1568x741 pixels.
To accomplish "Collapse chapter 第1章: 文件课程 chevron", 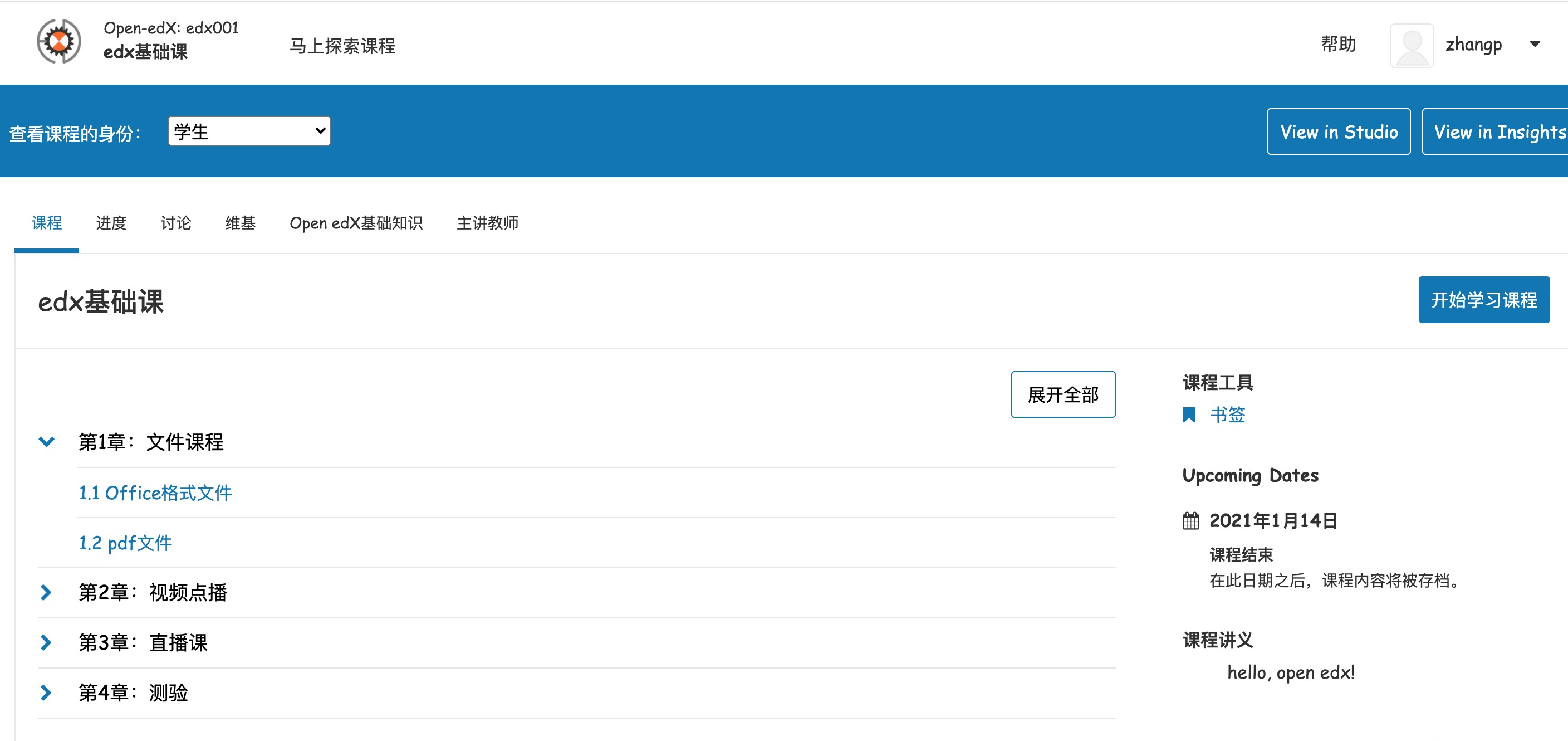I will tap(47, 441).
